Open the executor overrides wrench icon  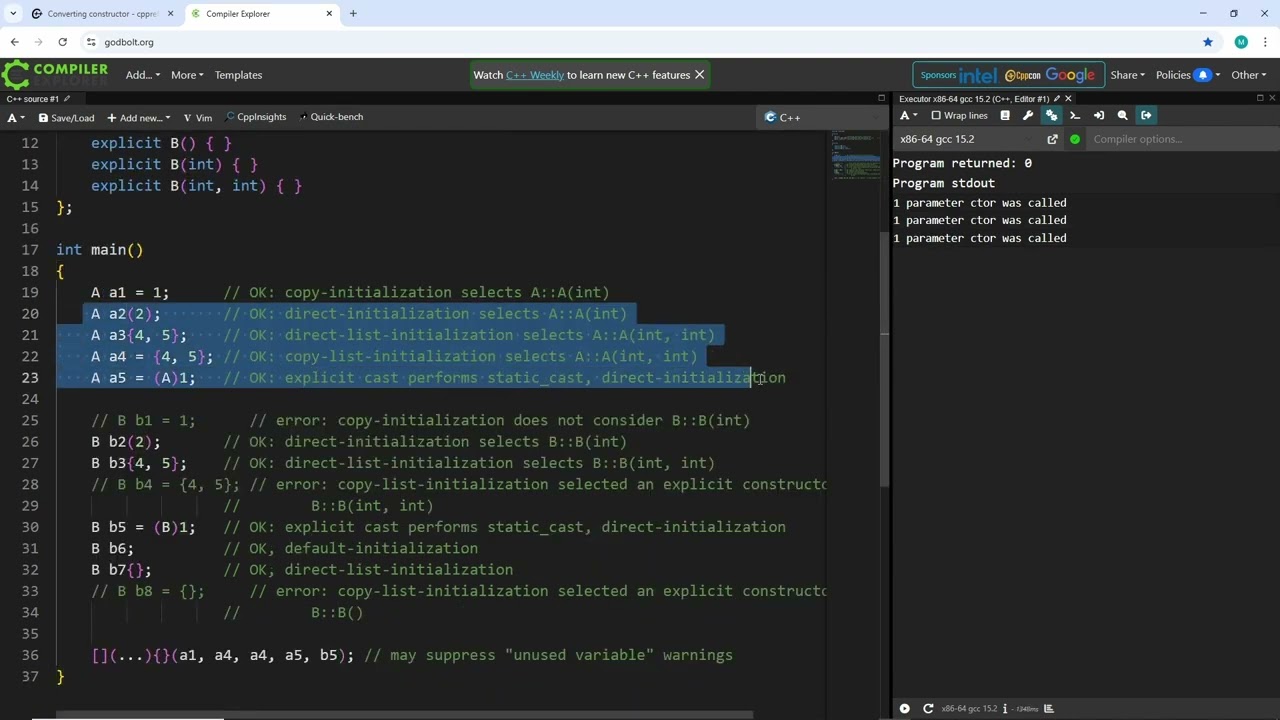tap(1028, 116)
